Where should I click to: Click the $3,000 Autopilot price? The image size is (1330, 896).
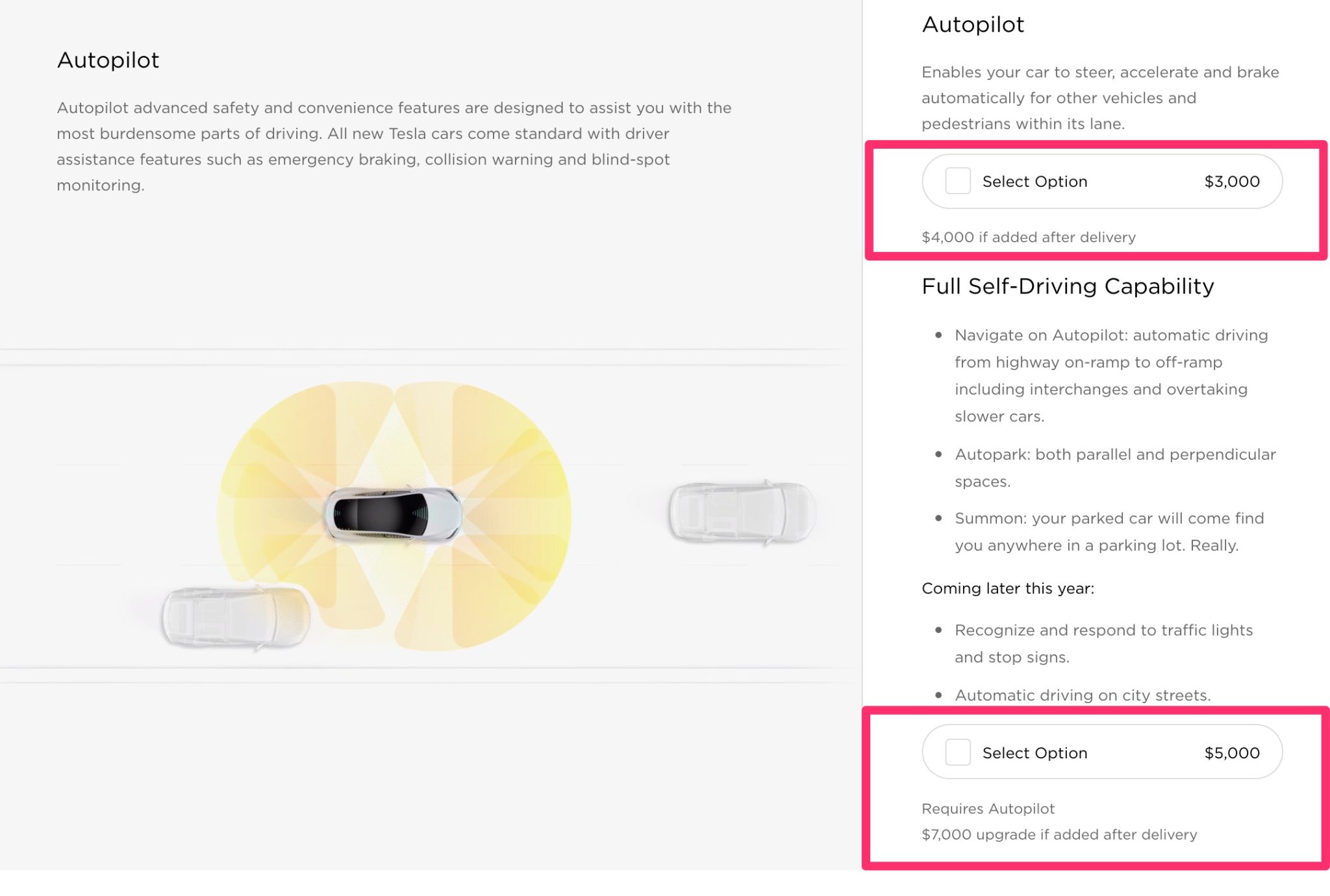coord(1231,182)
